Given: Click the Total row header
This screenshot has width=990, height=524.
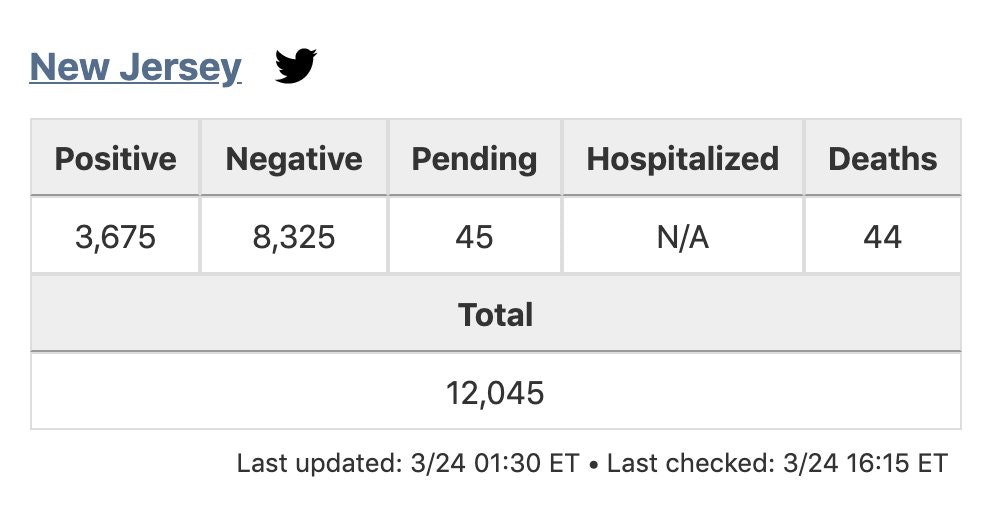Looking at the screenshot, I should click(495, 315).
